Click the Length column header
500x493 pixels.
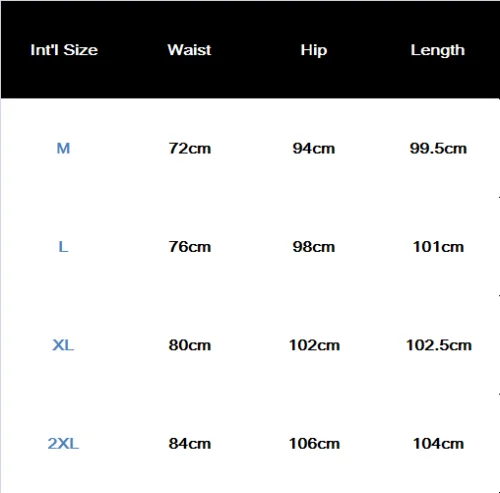[x=438, y=50]
